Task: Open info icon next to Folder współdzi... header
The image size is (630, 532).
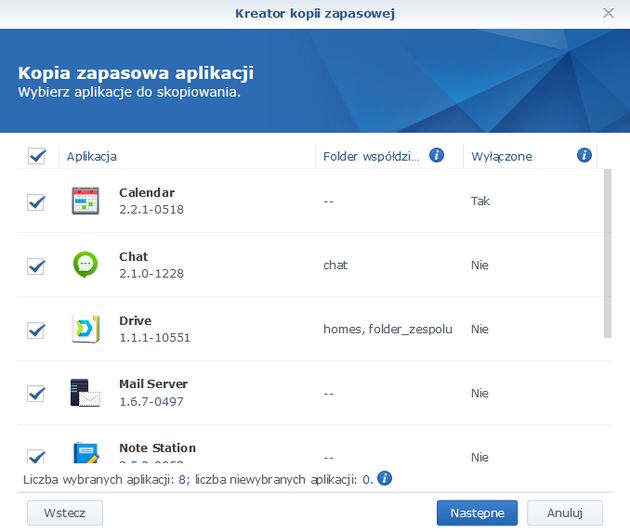Action: click(x=436, y=155)
